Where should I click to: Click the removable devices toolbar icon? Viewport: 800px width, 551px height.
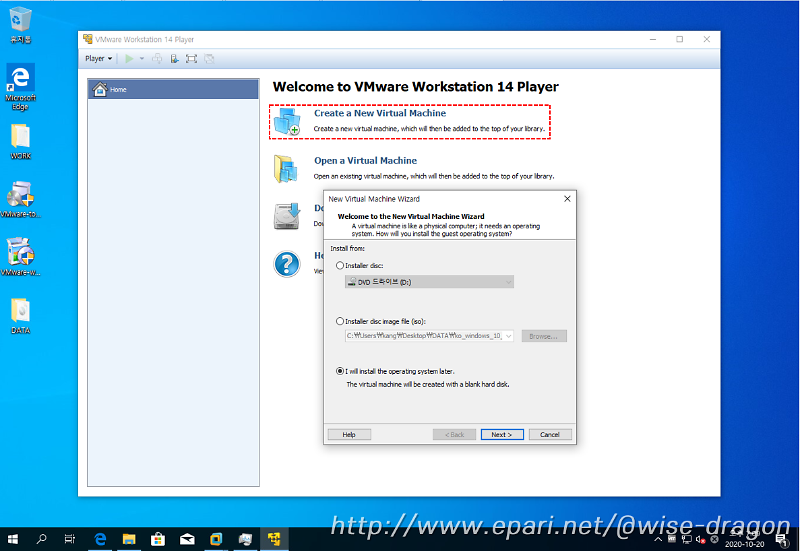[x=174, y=59]
